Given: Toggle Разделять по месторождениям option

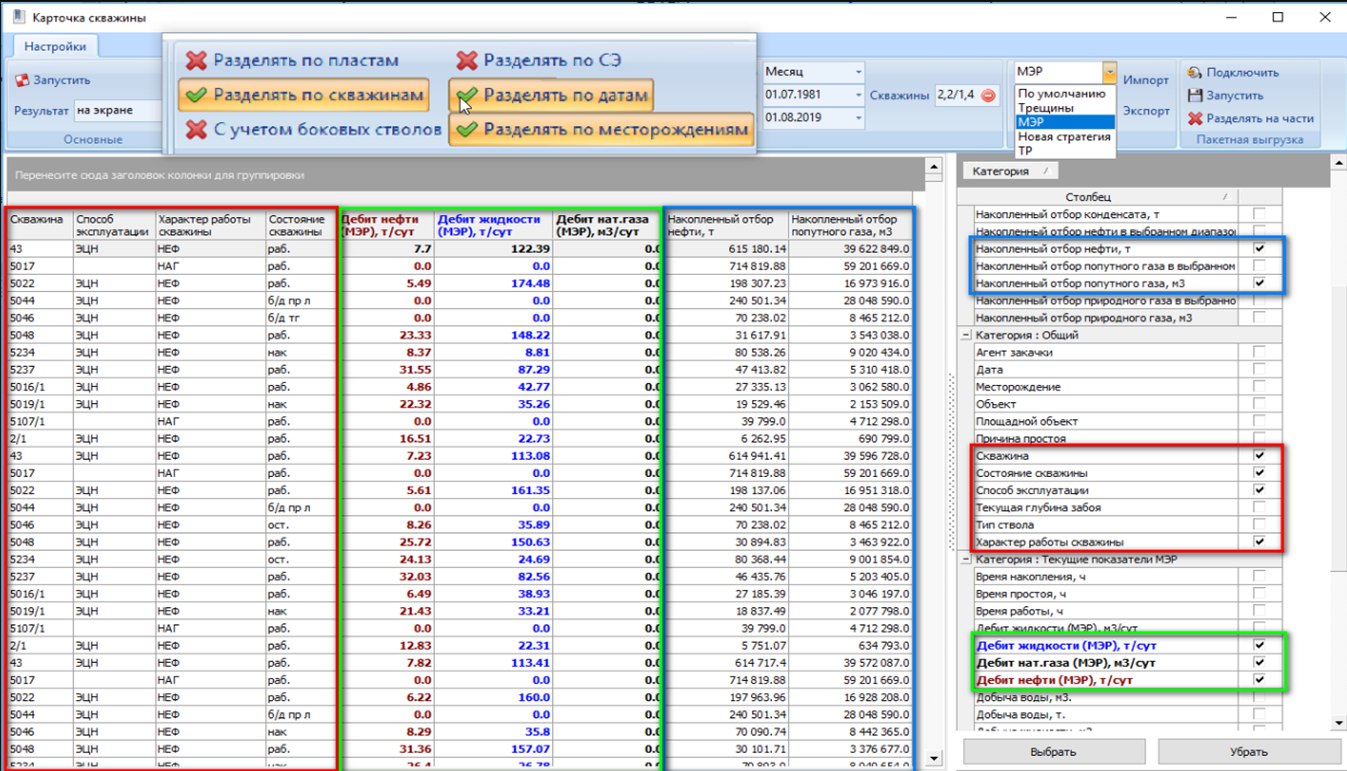Looking at the screenshot, I should pos(601,130).
